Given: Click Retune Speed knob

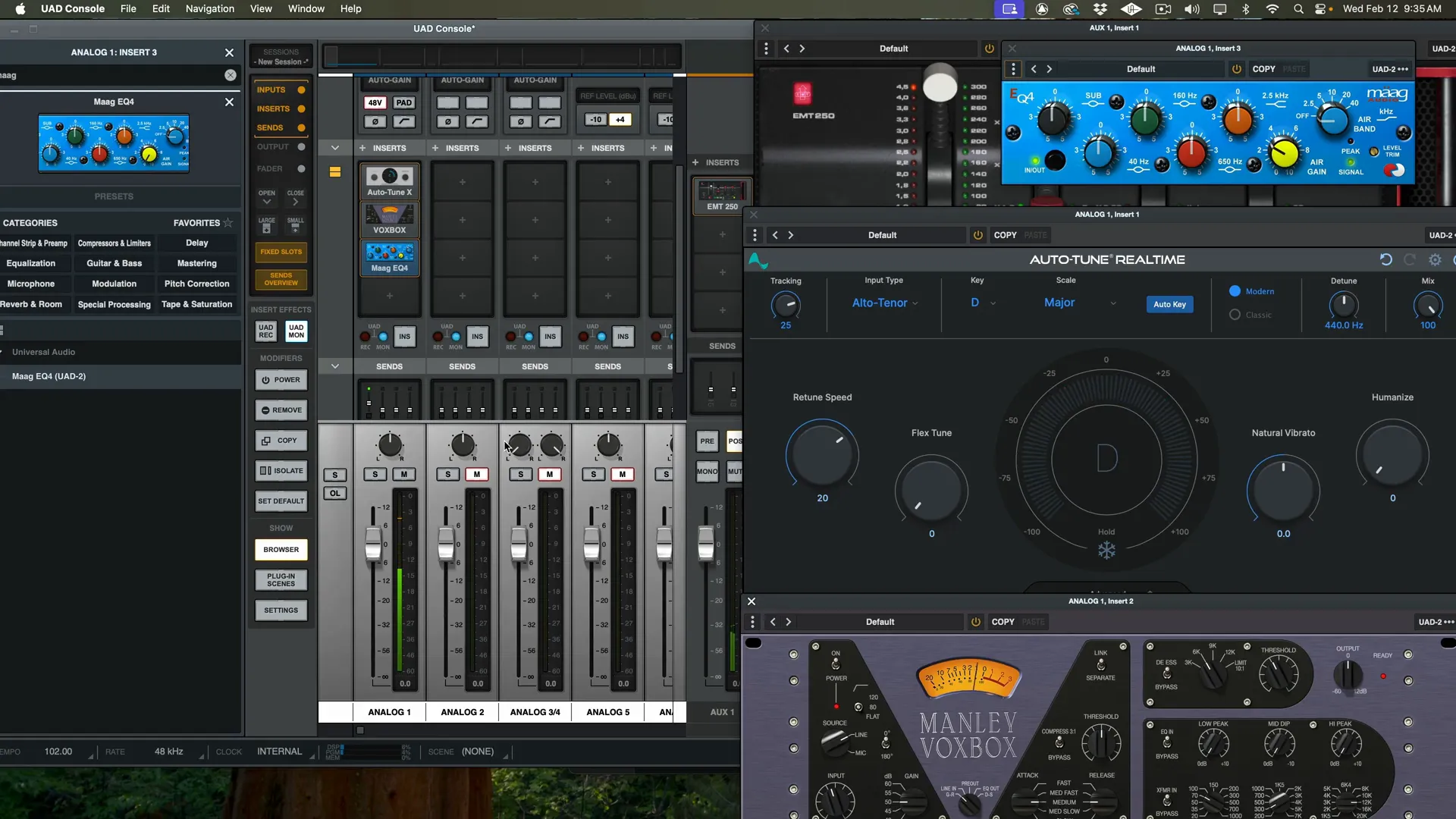Looking at the screenshot, I should [x=822, y=454].
